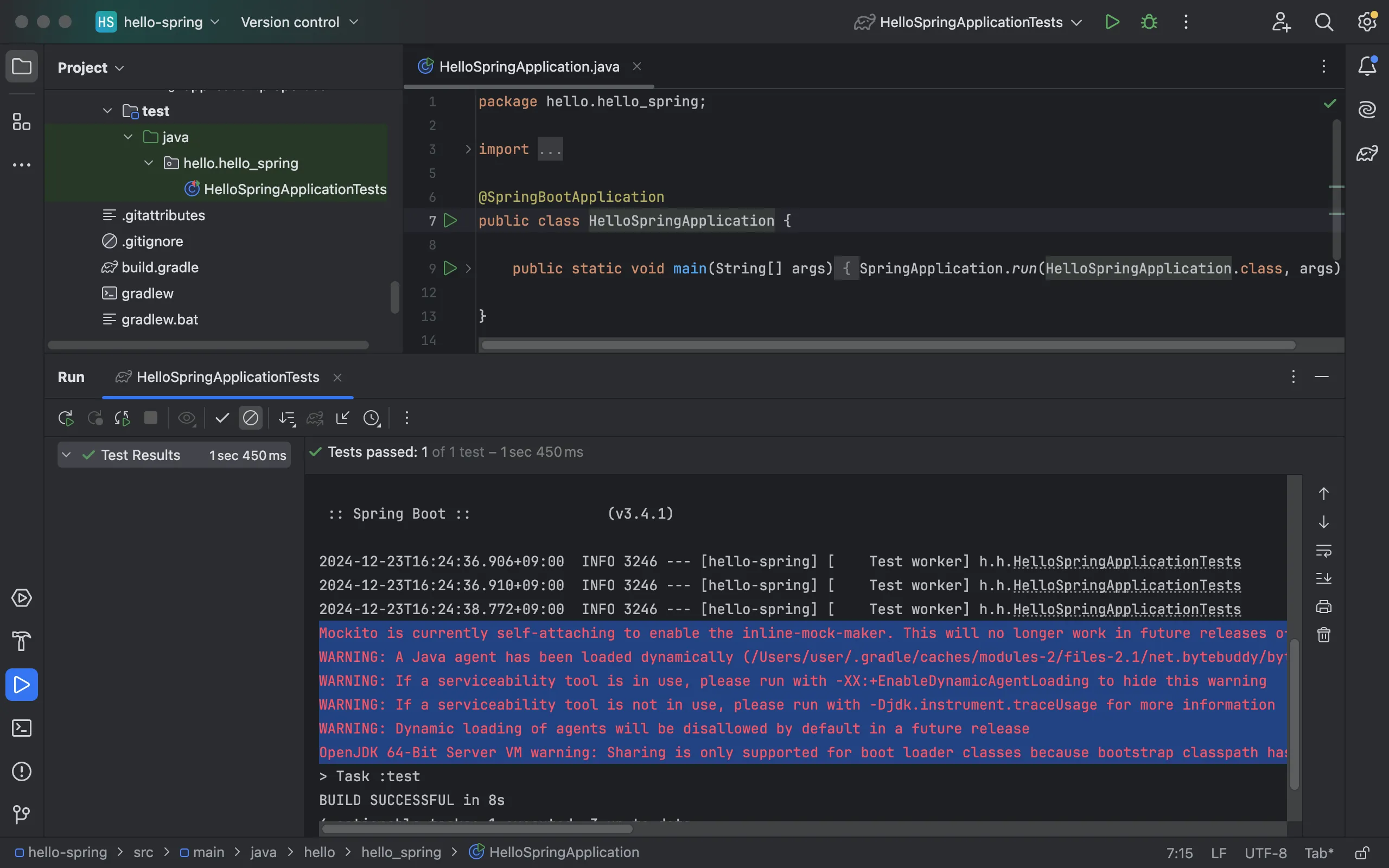The width and height of the screenshot is (1389, 868).
Task: Open the Terminal tool window
Action: point(22,728)
